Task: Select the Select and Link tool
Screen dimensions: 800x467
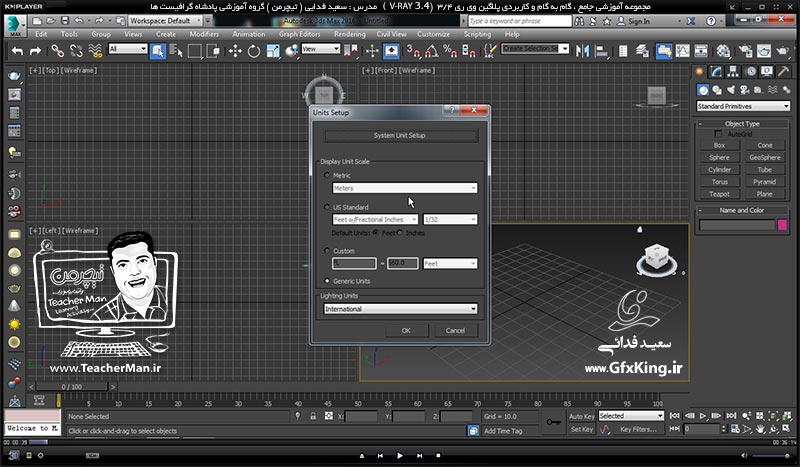Action: pos(57,51)
